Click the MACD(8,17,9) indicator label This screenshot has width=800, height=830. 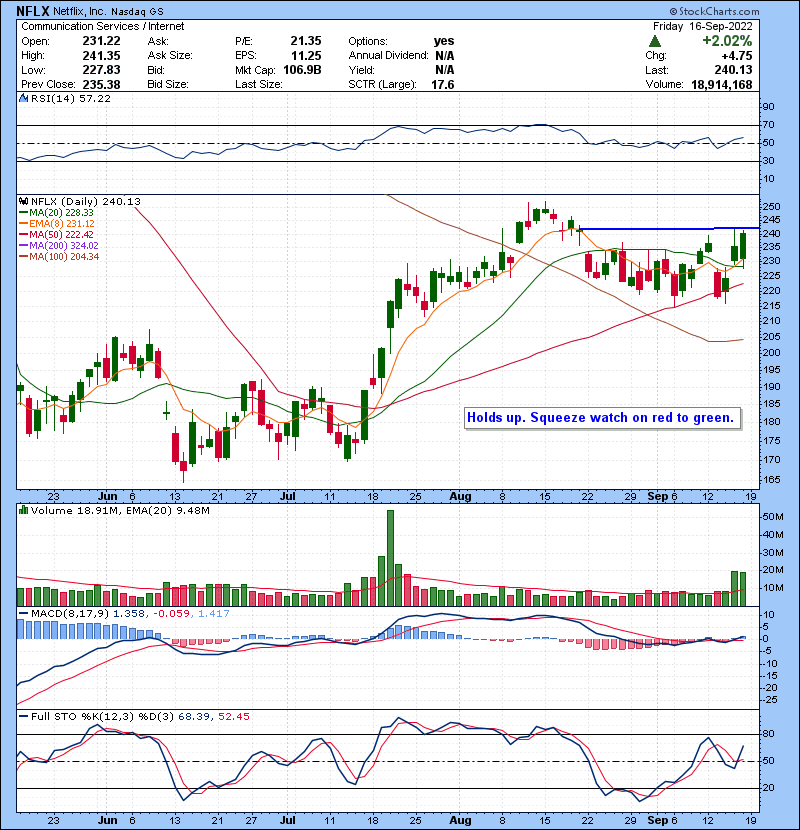pos(70,614)
